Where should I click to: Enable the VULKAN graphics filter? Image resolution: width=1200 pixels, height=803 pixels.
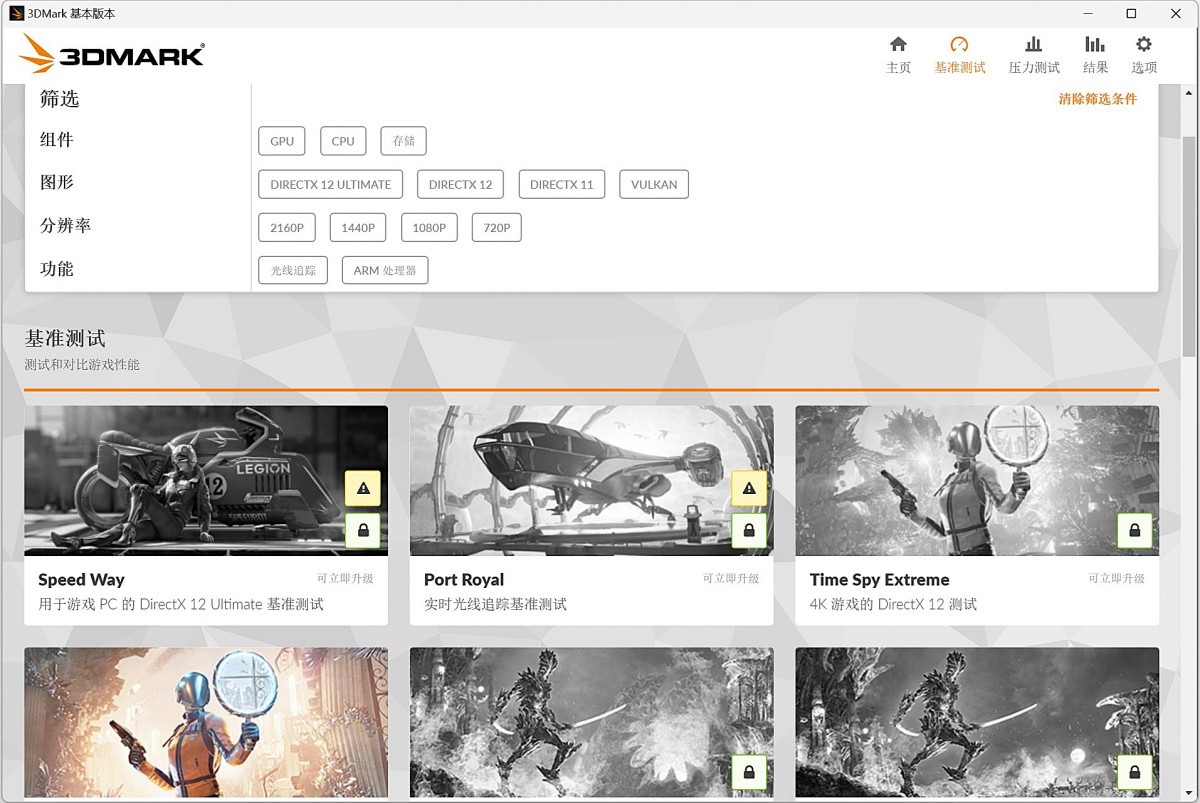tap(654, 184)
